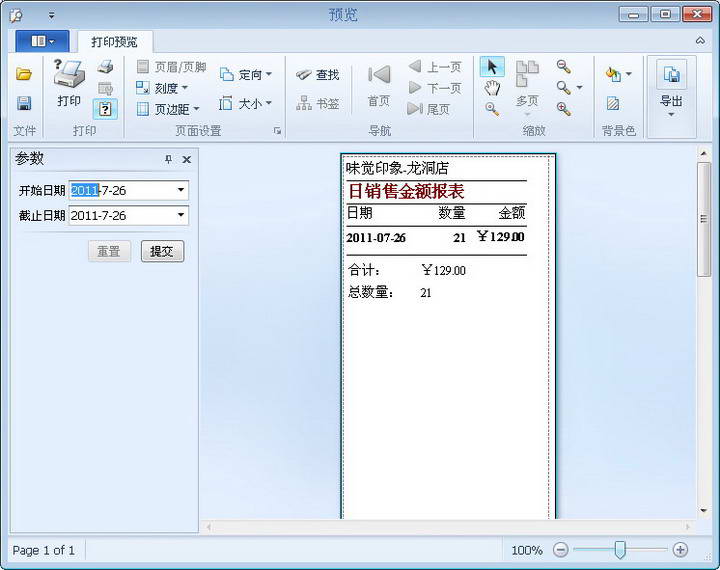Close the 参数 parameters panel
The image size is (720, 570).
coord(186,159)
